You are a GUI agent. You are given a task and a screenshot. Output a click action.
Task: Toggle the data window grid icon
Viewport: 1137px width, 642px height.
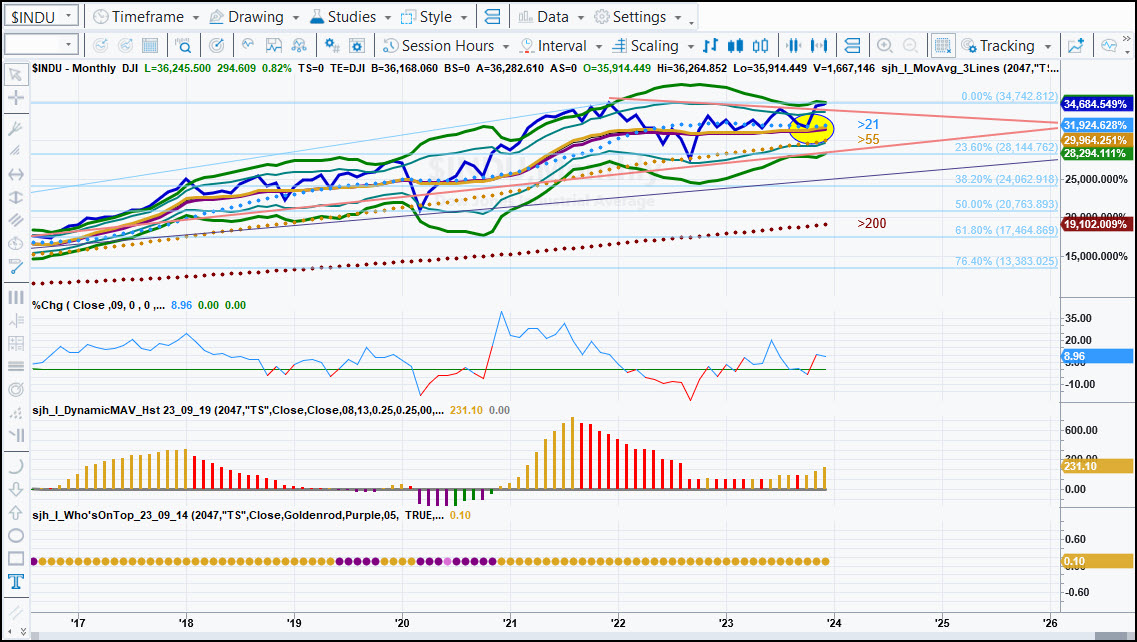coord(943,46)
